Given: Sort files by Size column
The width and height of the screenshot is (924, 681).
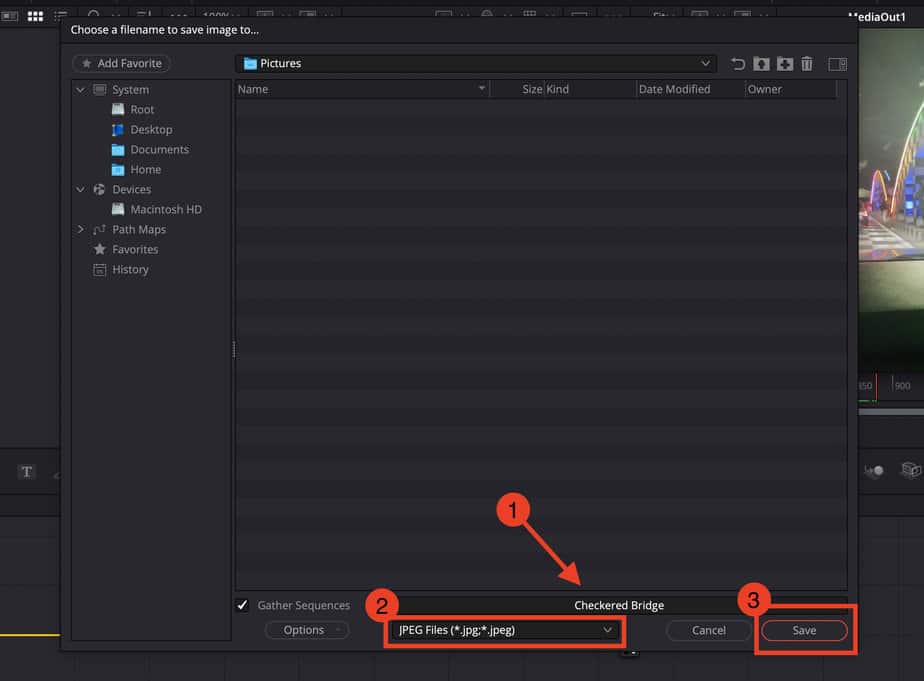Looking at the screenshot, I should click(x=517, y=89).
